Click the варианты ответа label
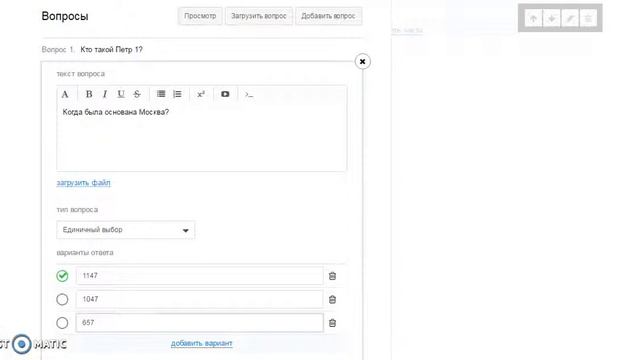The image size is (640, 360). click(x=85, y=252)
